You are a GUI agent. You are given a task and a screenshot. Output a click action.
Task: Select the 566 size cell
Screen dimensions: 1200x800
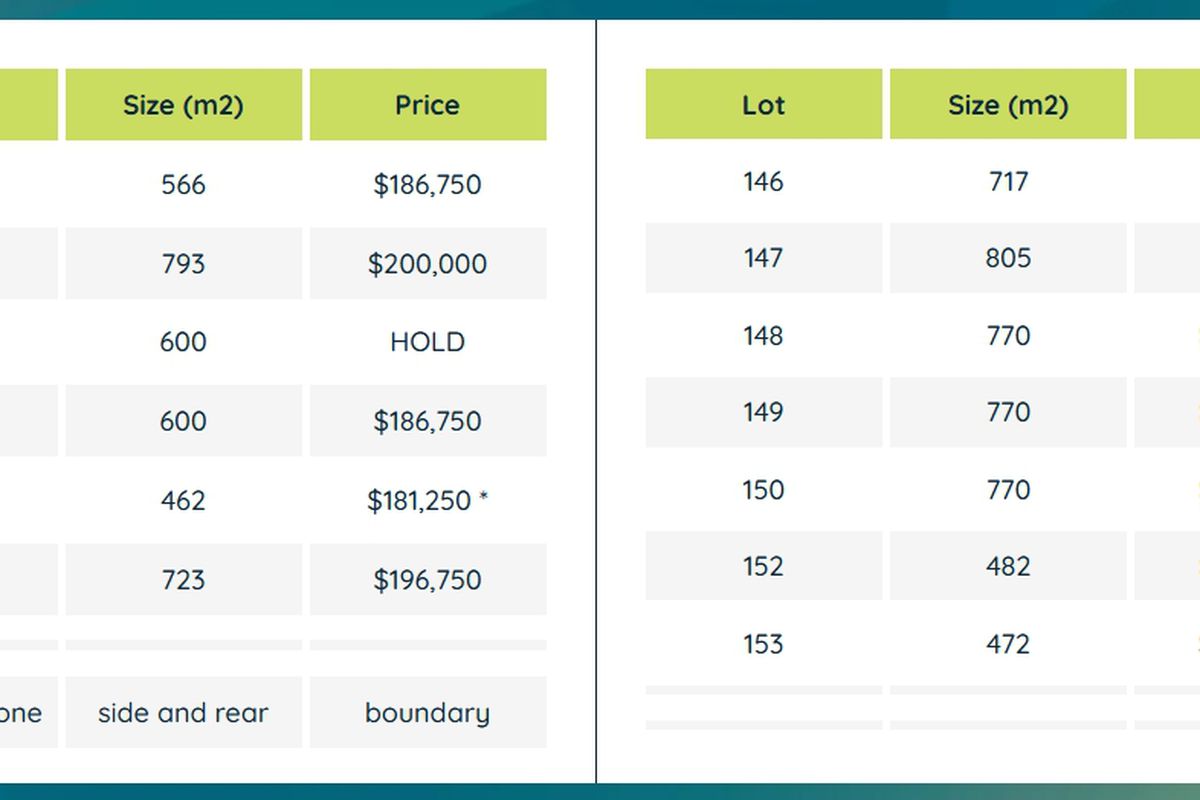(183, 184)
